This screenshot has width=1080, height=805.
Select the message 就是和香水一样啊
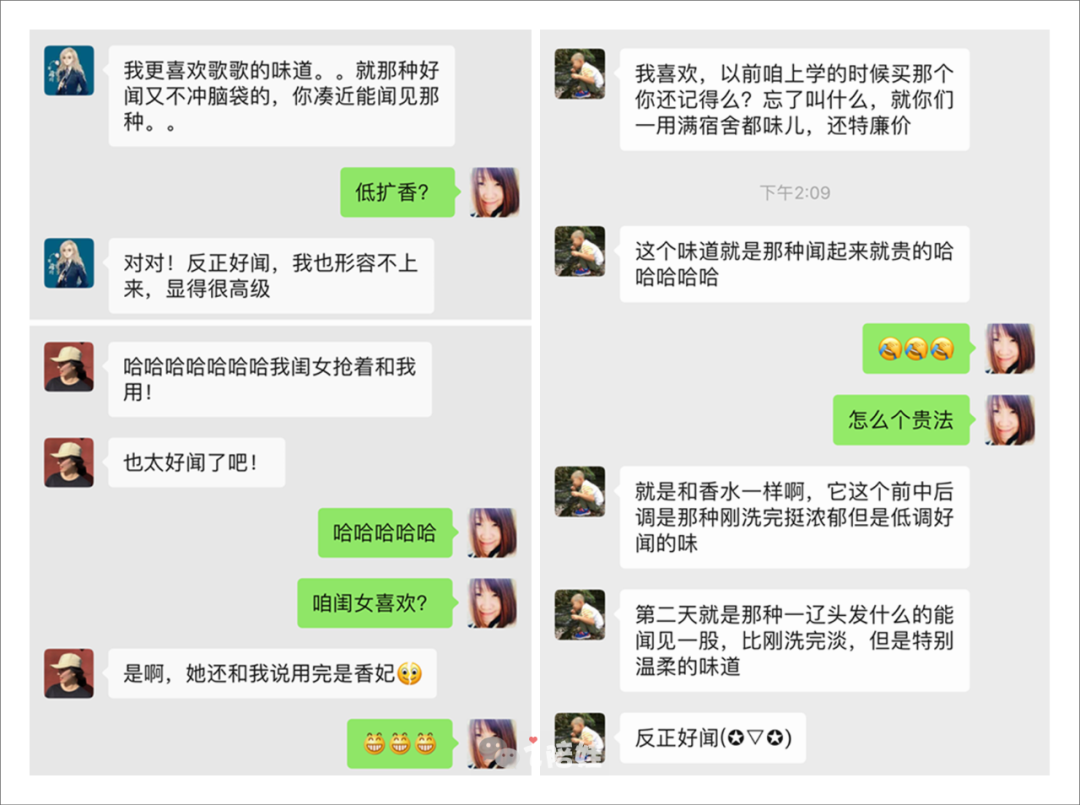[x=794, y=517]
